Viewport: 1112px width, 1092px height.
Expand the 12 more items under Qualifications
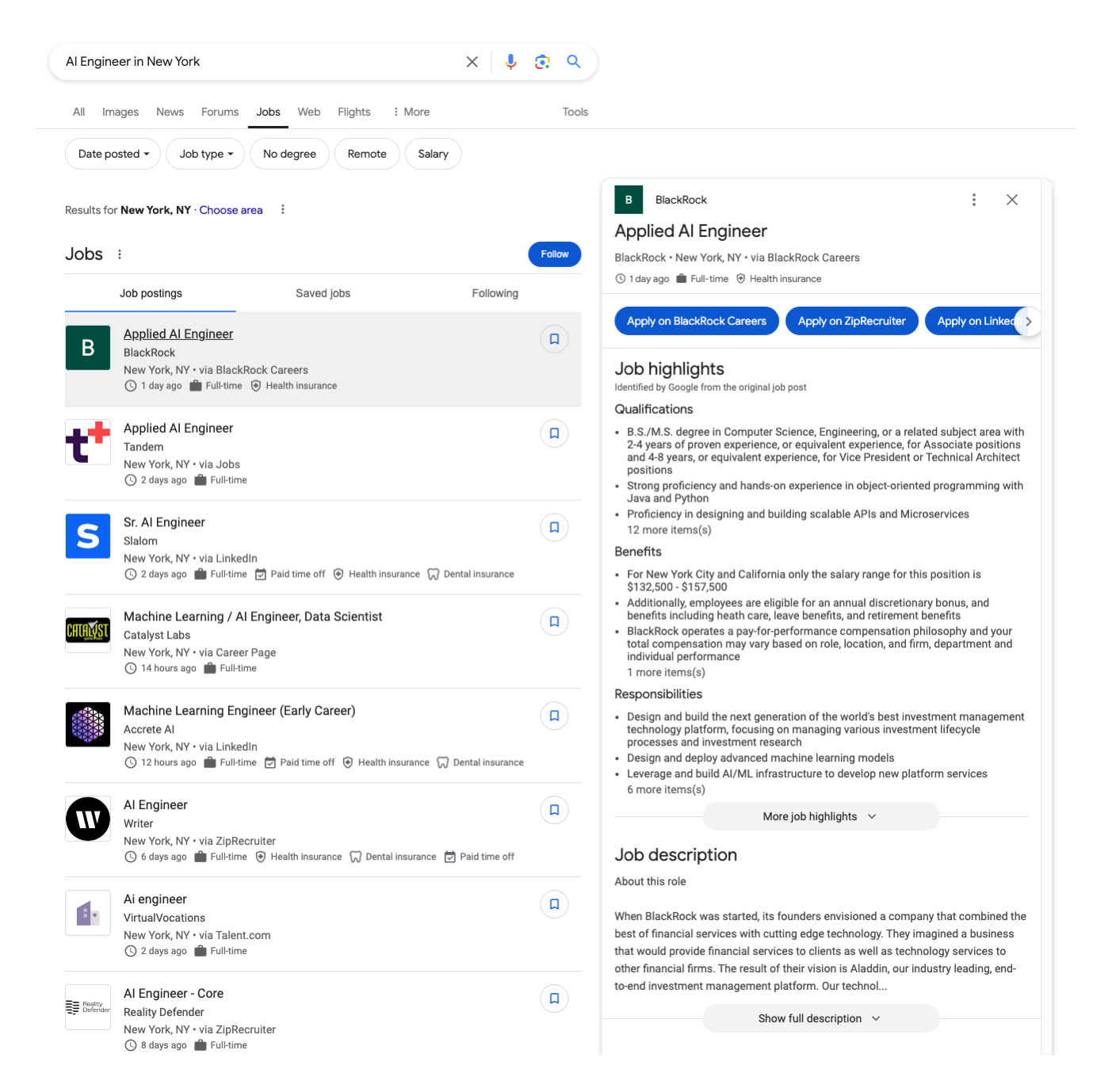tap(669, 530)
